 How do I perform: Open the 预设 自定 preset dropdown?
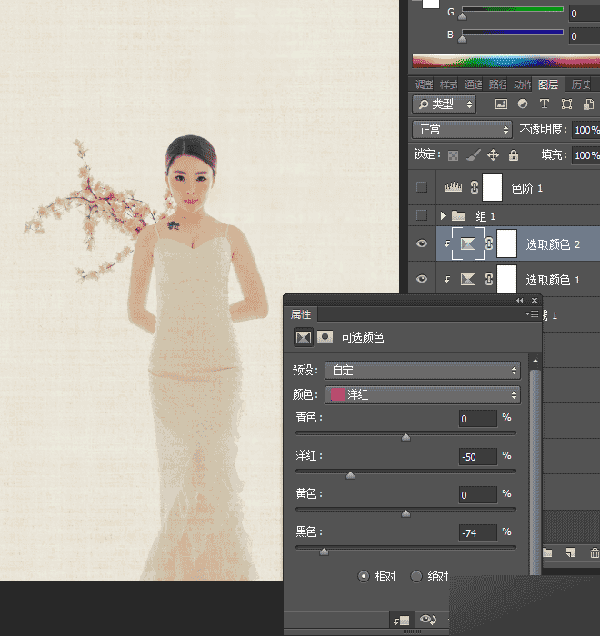pos(422,370)
